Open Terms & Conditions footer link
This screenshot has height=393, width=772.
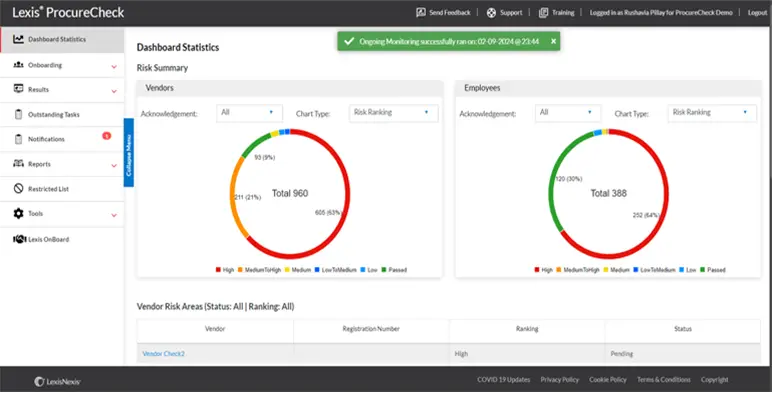tap(664, 380)
